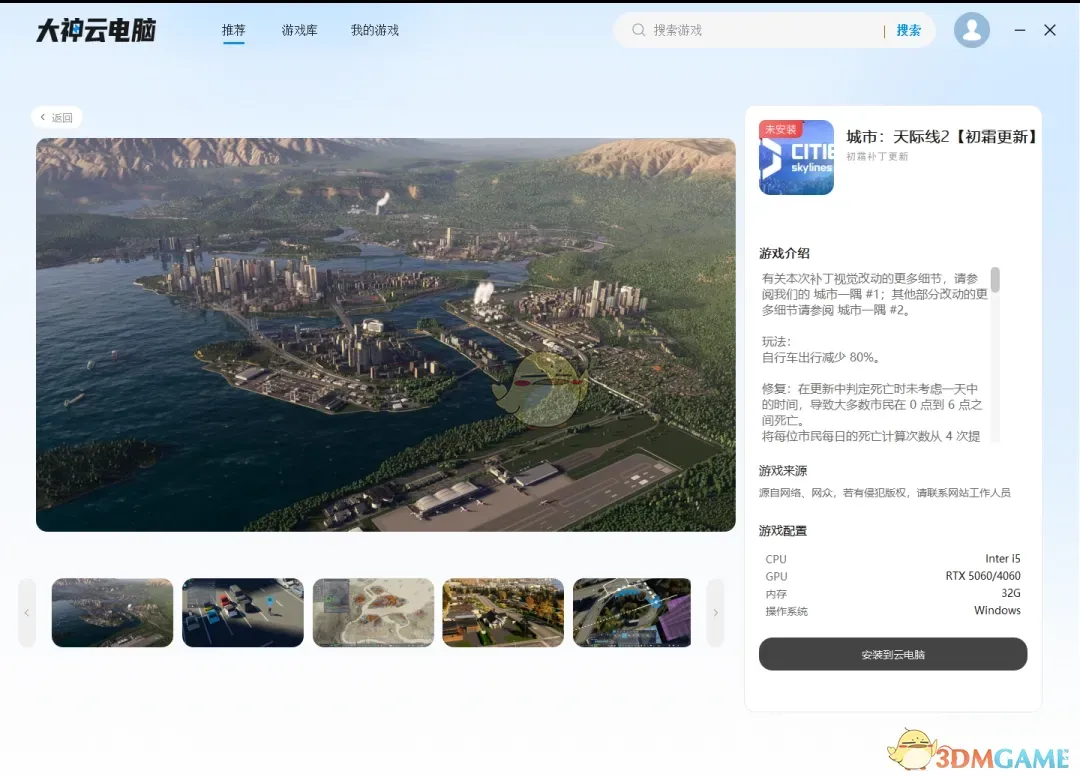Open the 我的游戏 tab

(374, 30)
